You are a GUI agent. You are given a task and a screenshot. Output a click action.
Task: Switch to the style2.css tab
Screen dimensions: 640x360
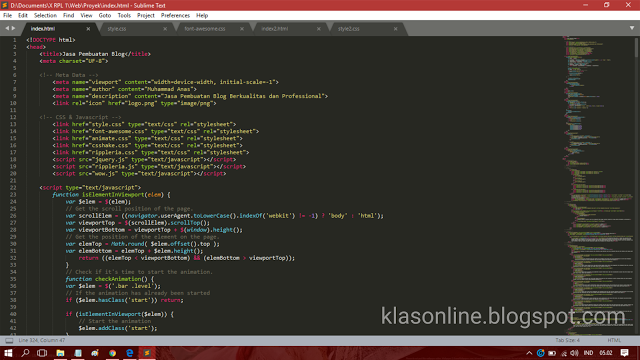(x=349, y=29)
